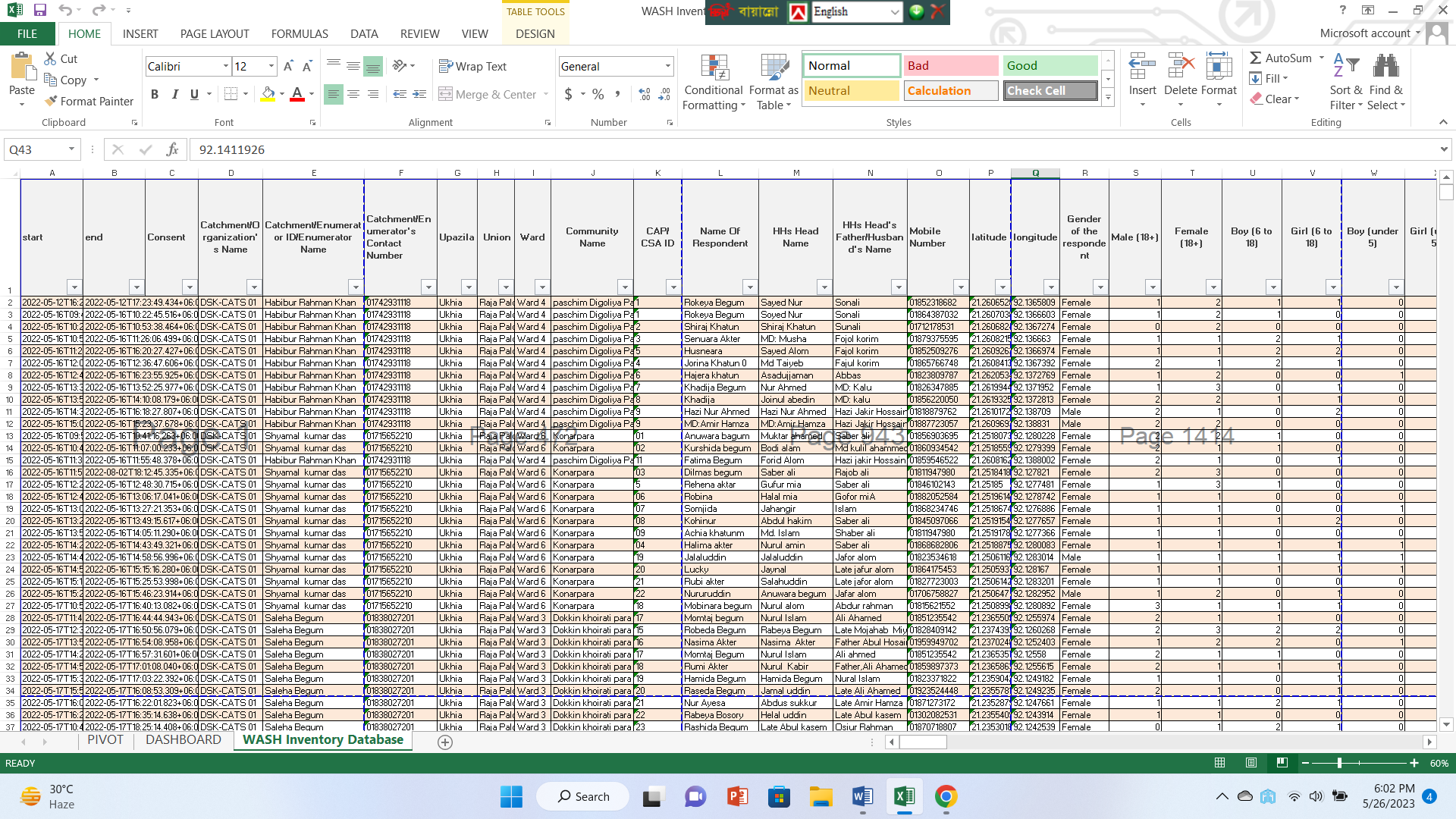1456x819 pixels.
Task: Click the Microsoft account link
Action: click(x=1364, y=33)
